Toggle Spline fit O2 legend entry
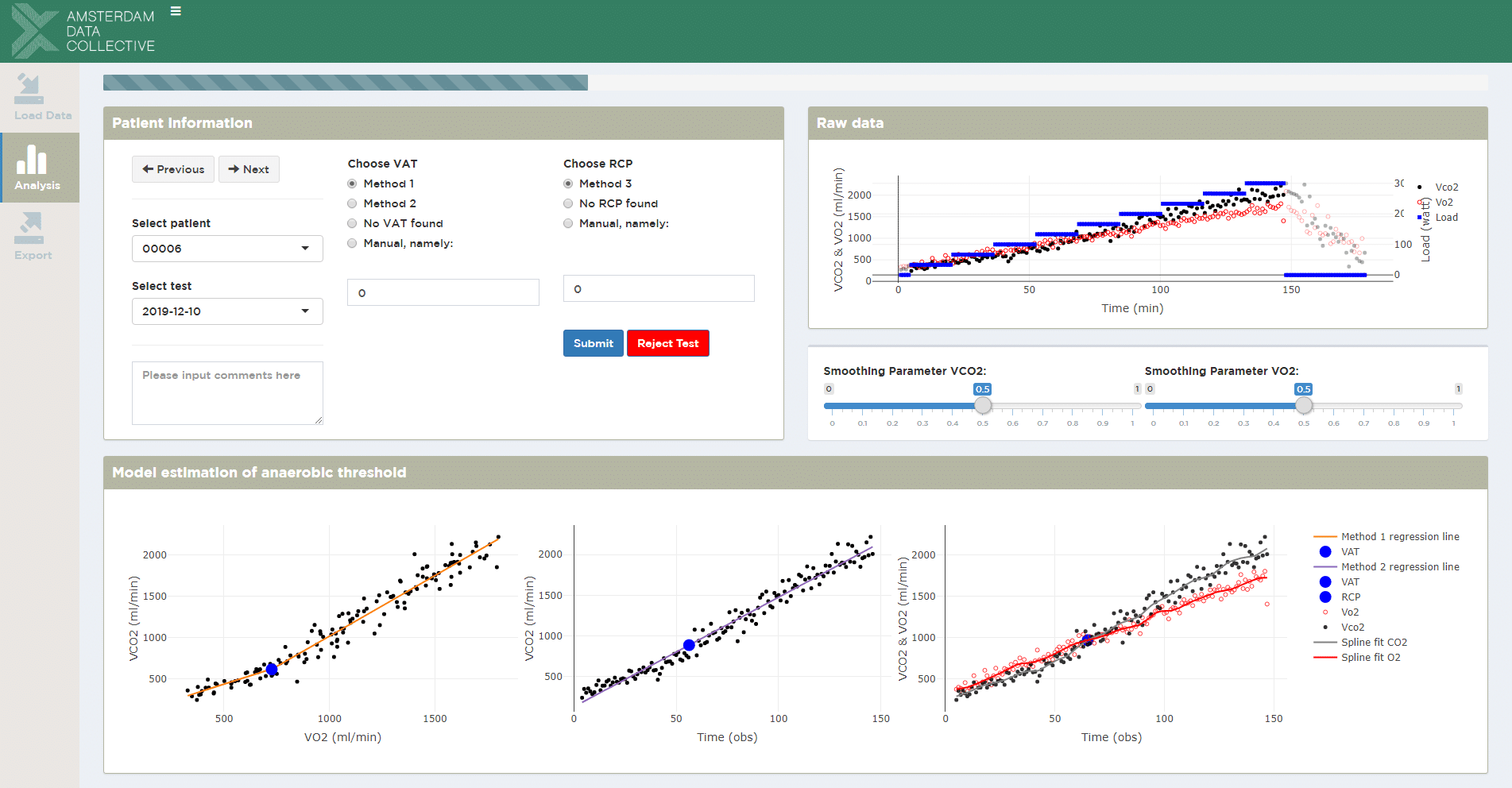The width and height of the screenshot is (1512, 788). pyautogui.click(x=1370, y=657)
